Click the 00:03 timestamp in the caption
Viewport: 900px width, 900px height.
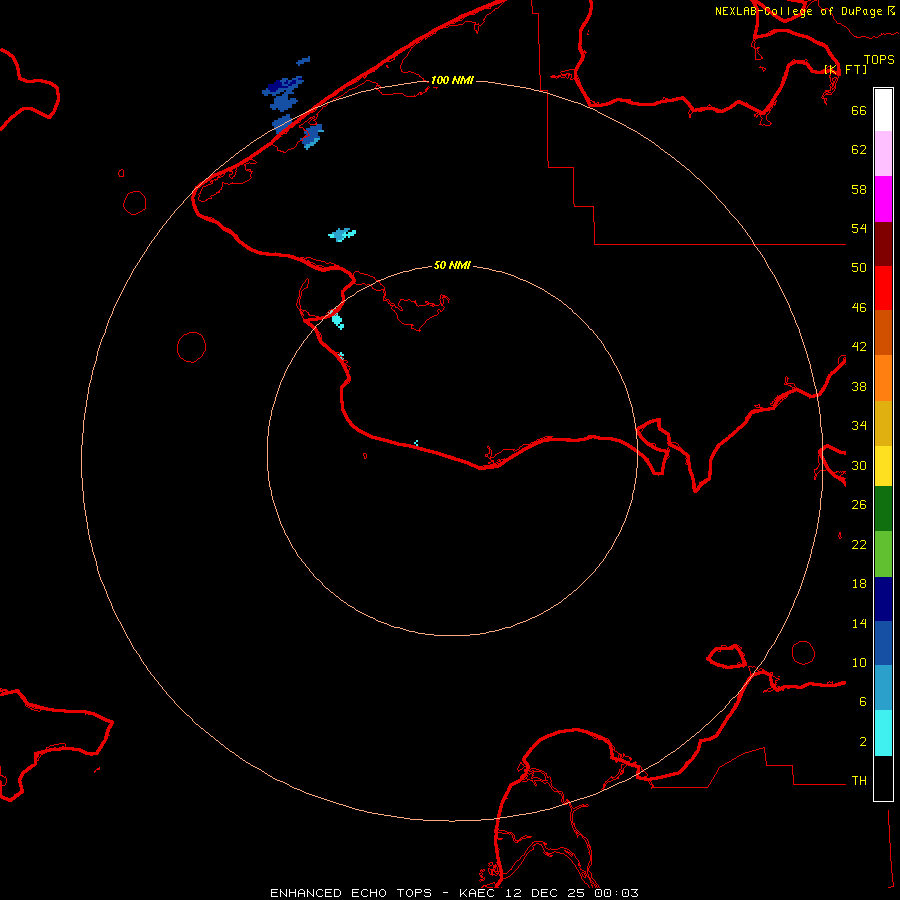click(616, 893)
